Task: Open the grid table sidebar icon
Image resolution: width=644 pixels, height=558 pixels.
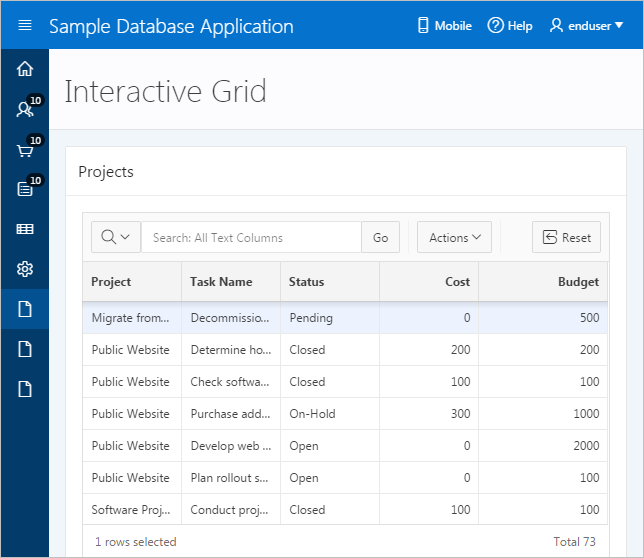Action: (25, 229)
